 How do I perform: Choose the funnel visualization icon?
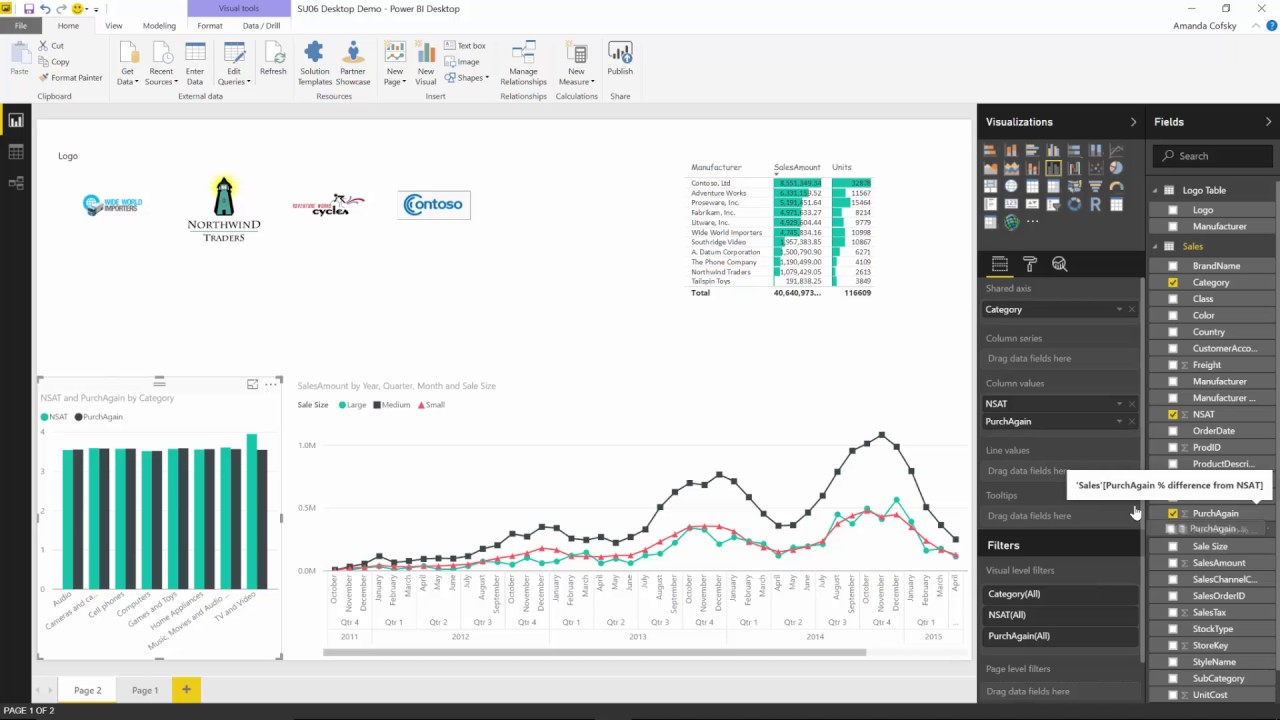coord(1096,186)
